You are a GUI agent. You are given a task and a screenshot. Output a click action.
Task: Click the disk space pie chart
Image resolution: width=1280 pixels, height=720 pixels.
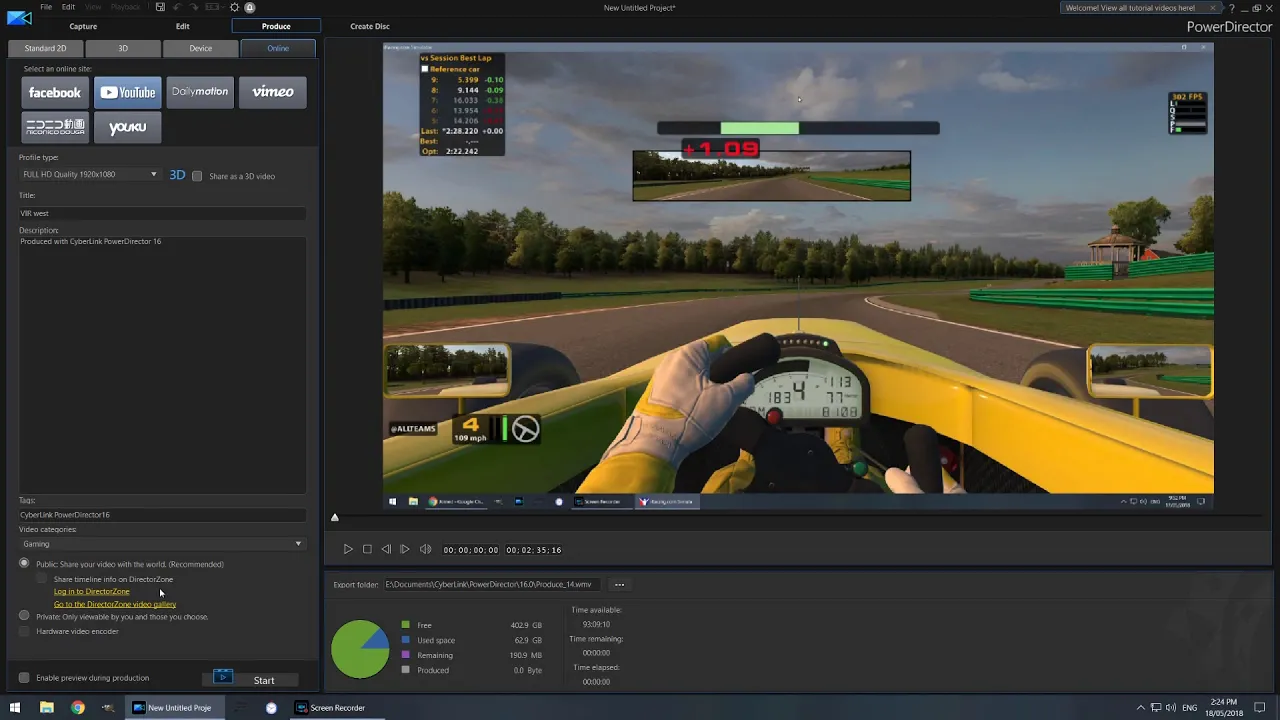(360, 649)
